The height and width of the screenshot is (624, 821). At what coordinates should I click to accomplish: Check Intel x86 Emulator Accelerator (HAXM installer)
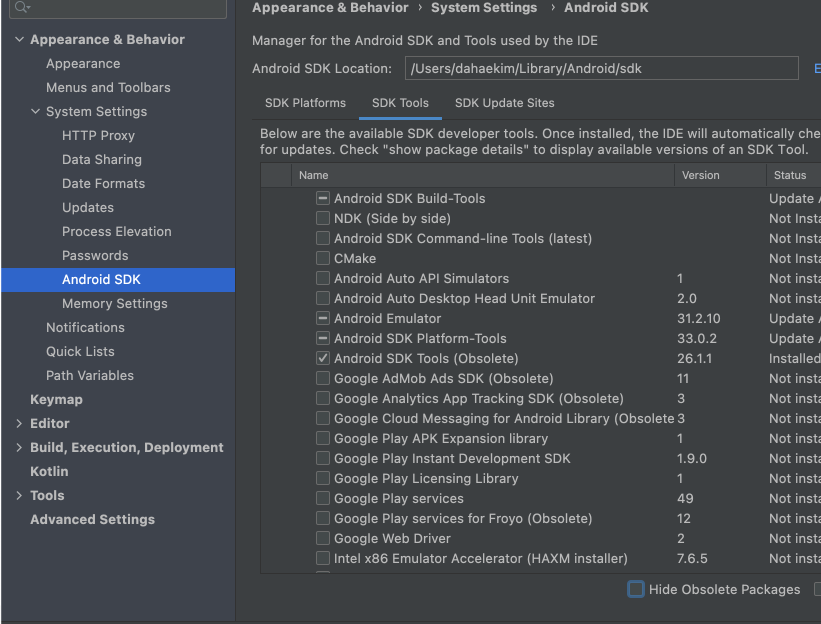coord(323,558)
